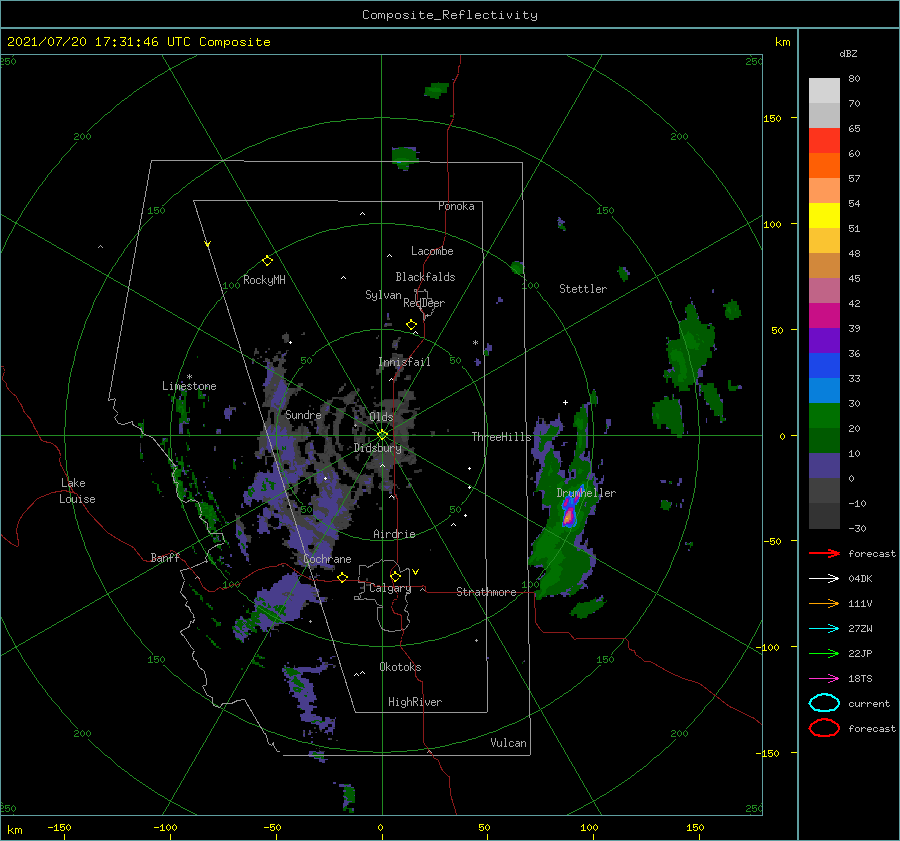This screenshot has width=900, height=841.
Task: Pick the cyan 27ZW arrow legend icon
Action: click(824, 629)
